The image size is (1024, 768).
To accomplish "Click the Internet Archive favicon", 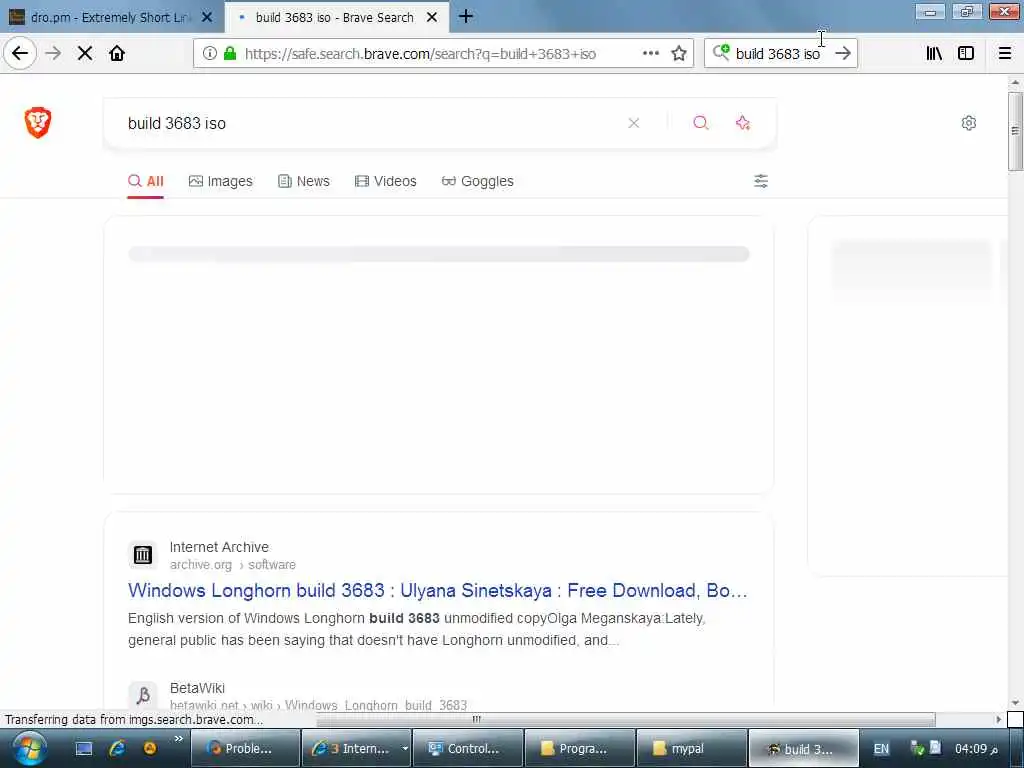I will pos(142,555).
